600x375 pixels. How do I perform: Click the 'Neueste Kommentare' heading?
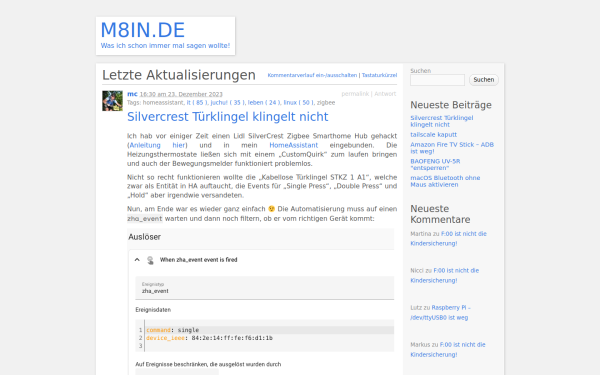point(440,214)
